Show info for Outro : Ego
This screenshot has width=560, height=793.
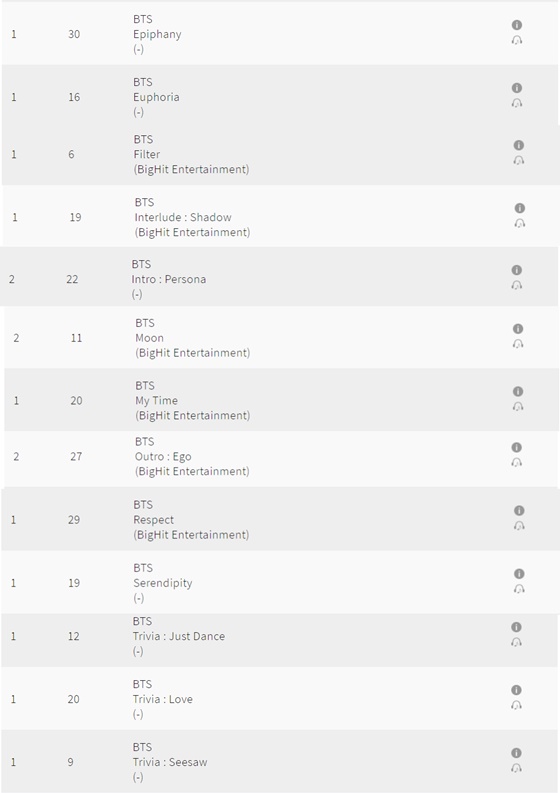tap(516, 447)
